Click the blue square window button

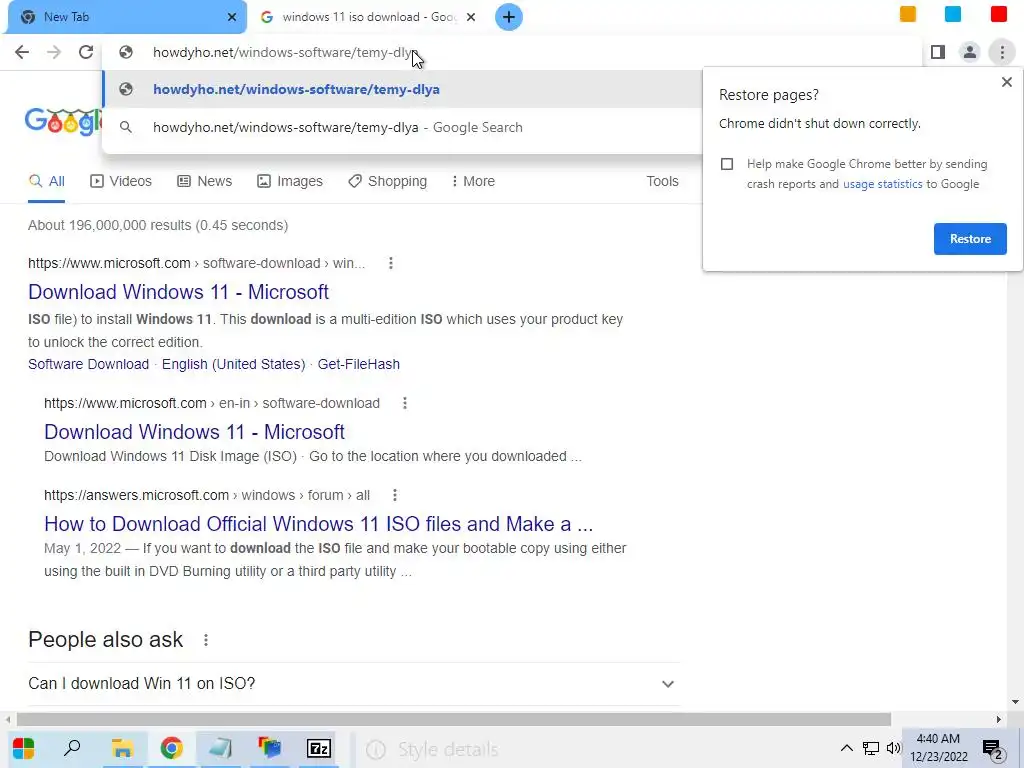(953, 14)
